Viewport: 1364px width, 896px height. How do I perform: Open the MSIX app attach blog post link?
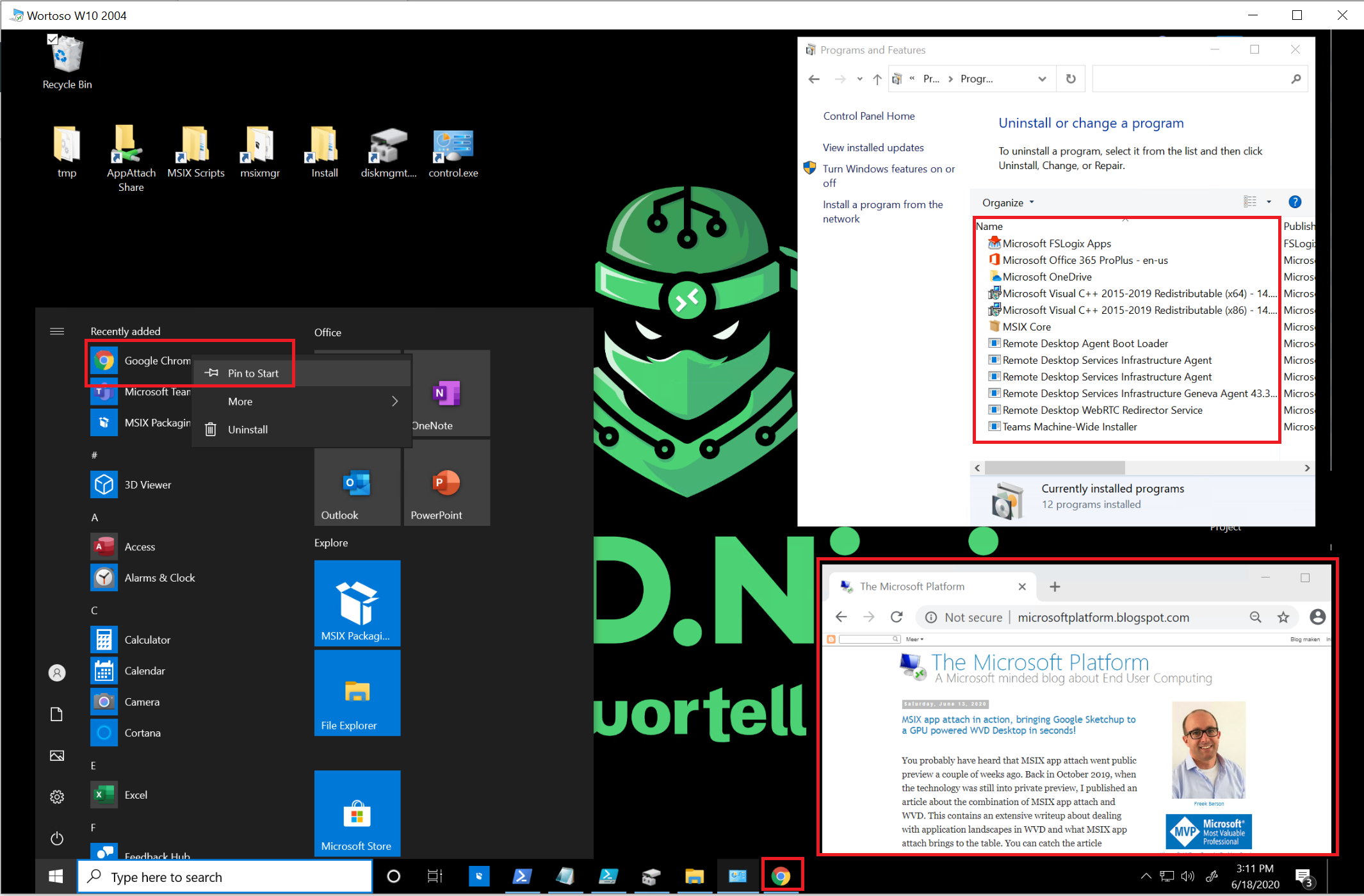point(1018,725)
